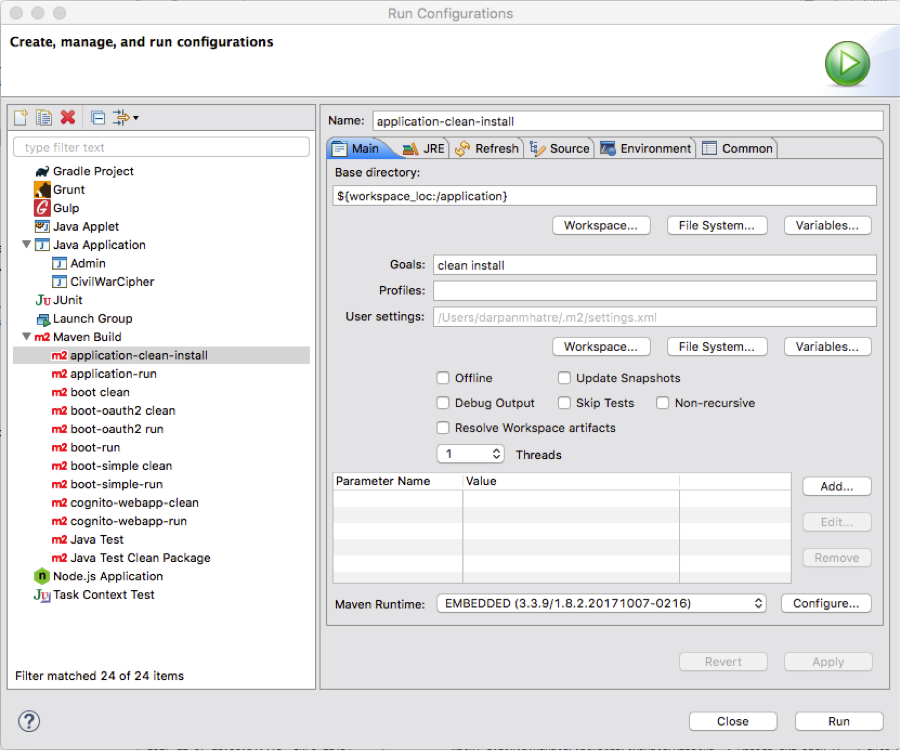
Task: Enable the Offline checkbox
Action: pos(443,378)
